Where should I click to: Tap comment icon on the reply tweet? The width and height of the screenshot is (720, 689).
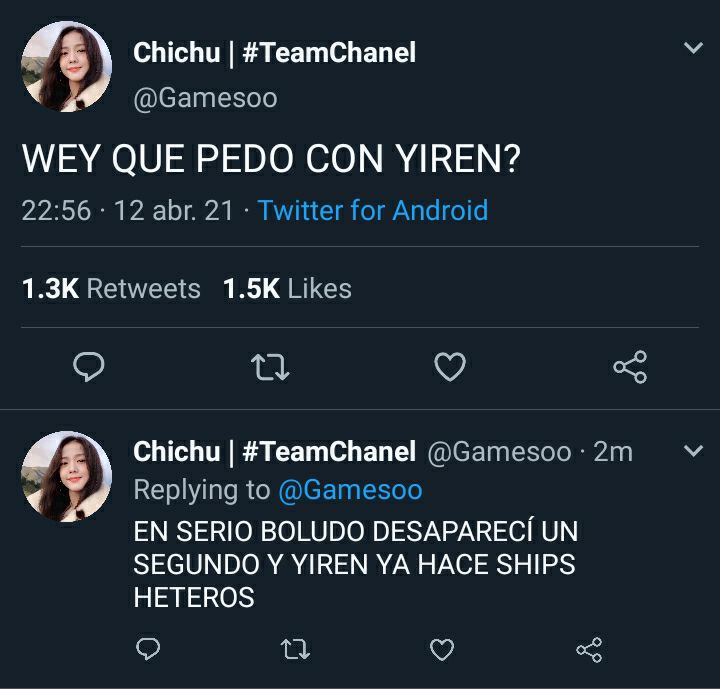pyautogui.click(x=148, y=649)
